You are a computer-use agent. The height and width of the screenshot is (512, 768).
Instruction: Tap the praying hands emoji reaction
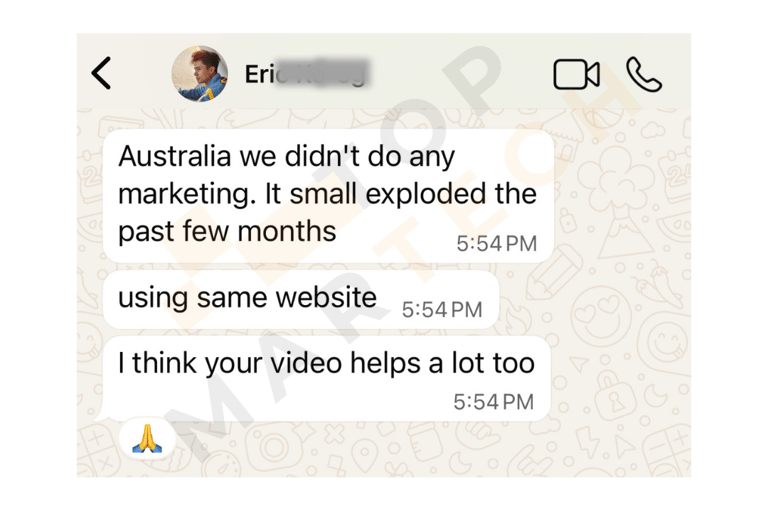pos(147,439)
